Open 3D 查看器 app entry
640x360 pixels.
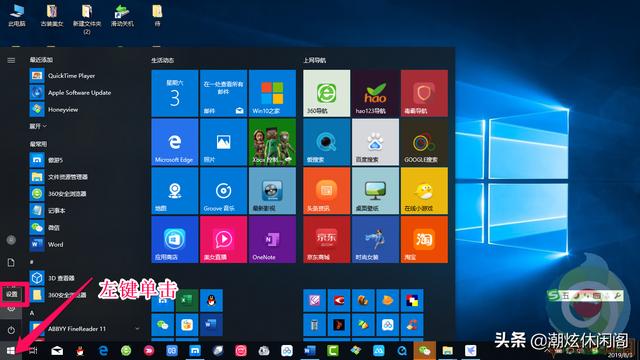click(x=84, y=278)
